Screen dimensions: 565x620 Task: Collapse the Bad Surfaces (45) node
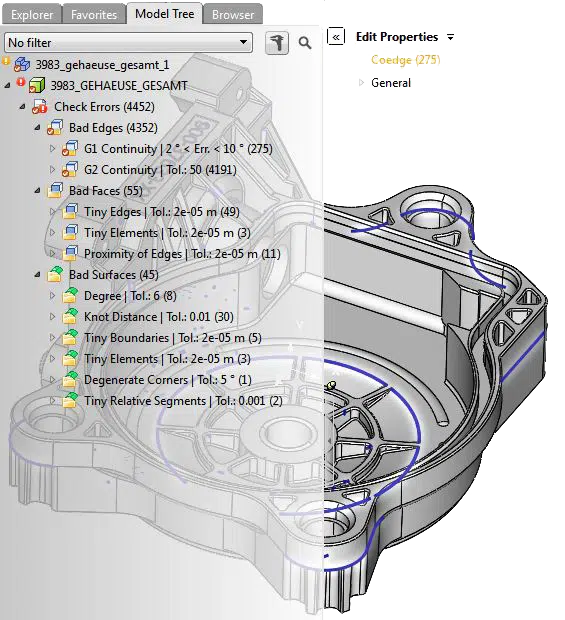tap(37, 274)
